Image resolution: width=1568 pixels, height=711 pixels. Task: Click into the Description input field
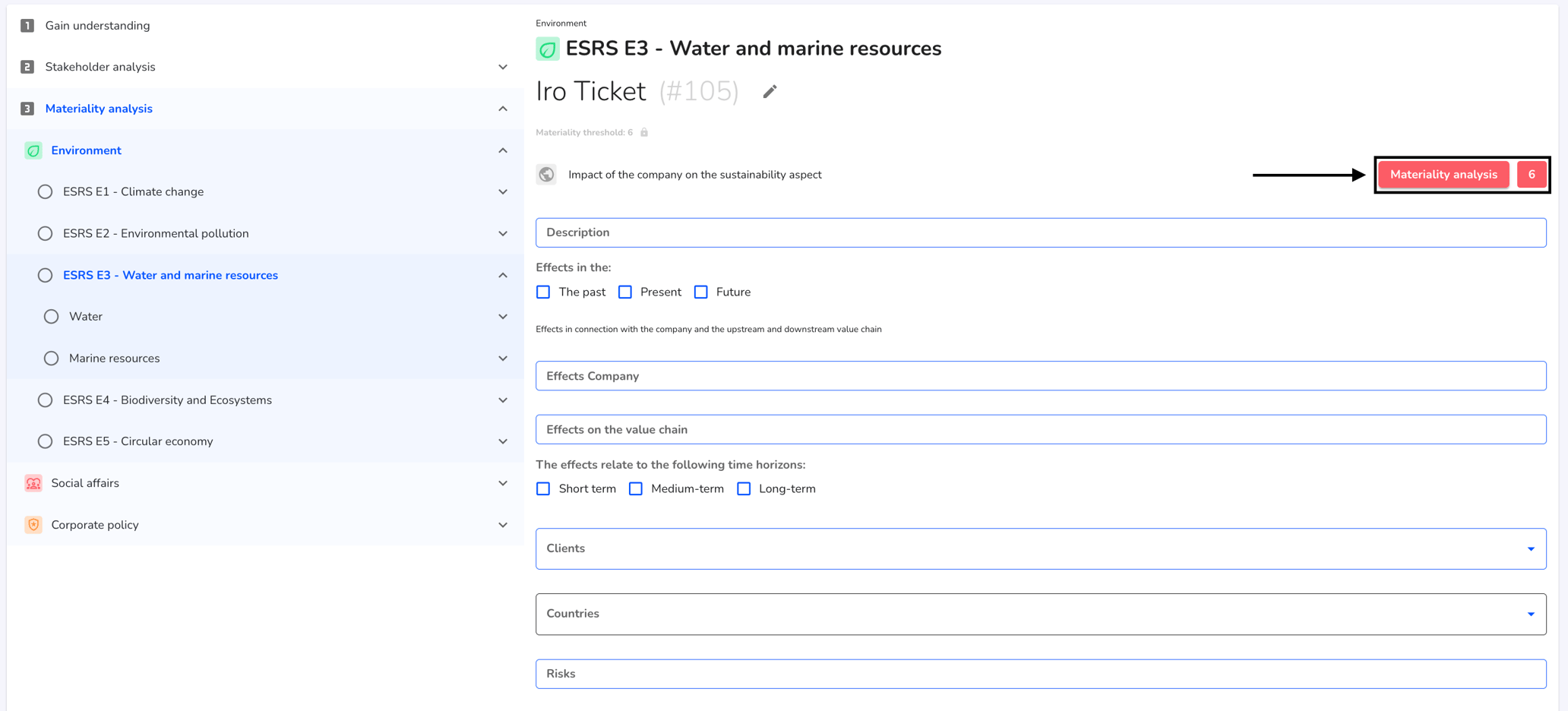(x=1041, y=232)
